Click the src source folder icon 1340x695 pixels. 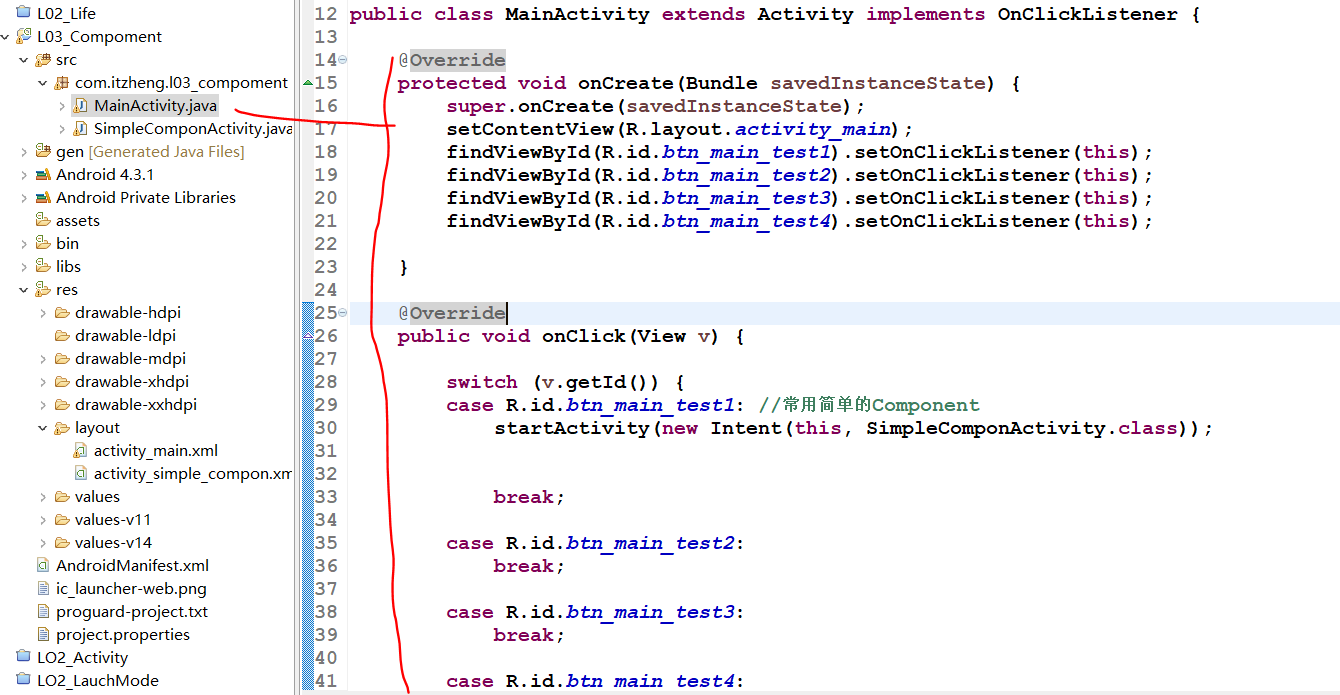pyautogui.click(x=43, y=59)
